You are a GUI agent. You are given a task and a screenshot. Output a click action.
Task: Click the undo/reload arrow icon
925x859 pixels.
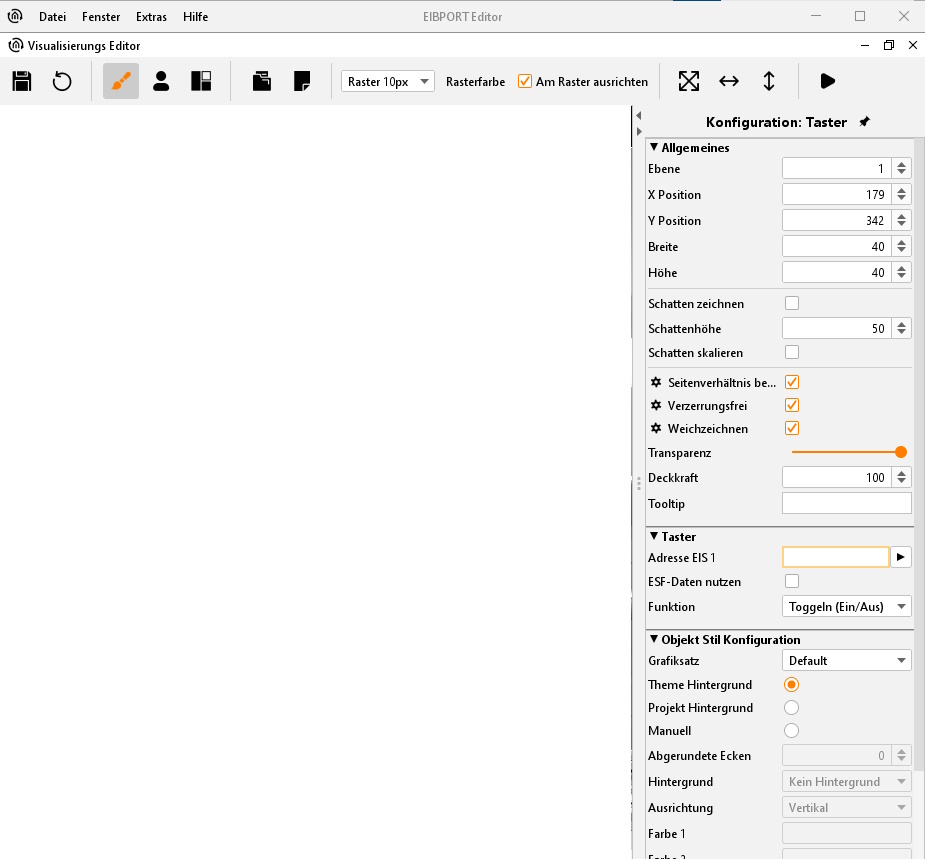click(62, 81)
